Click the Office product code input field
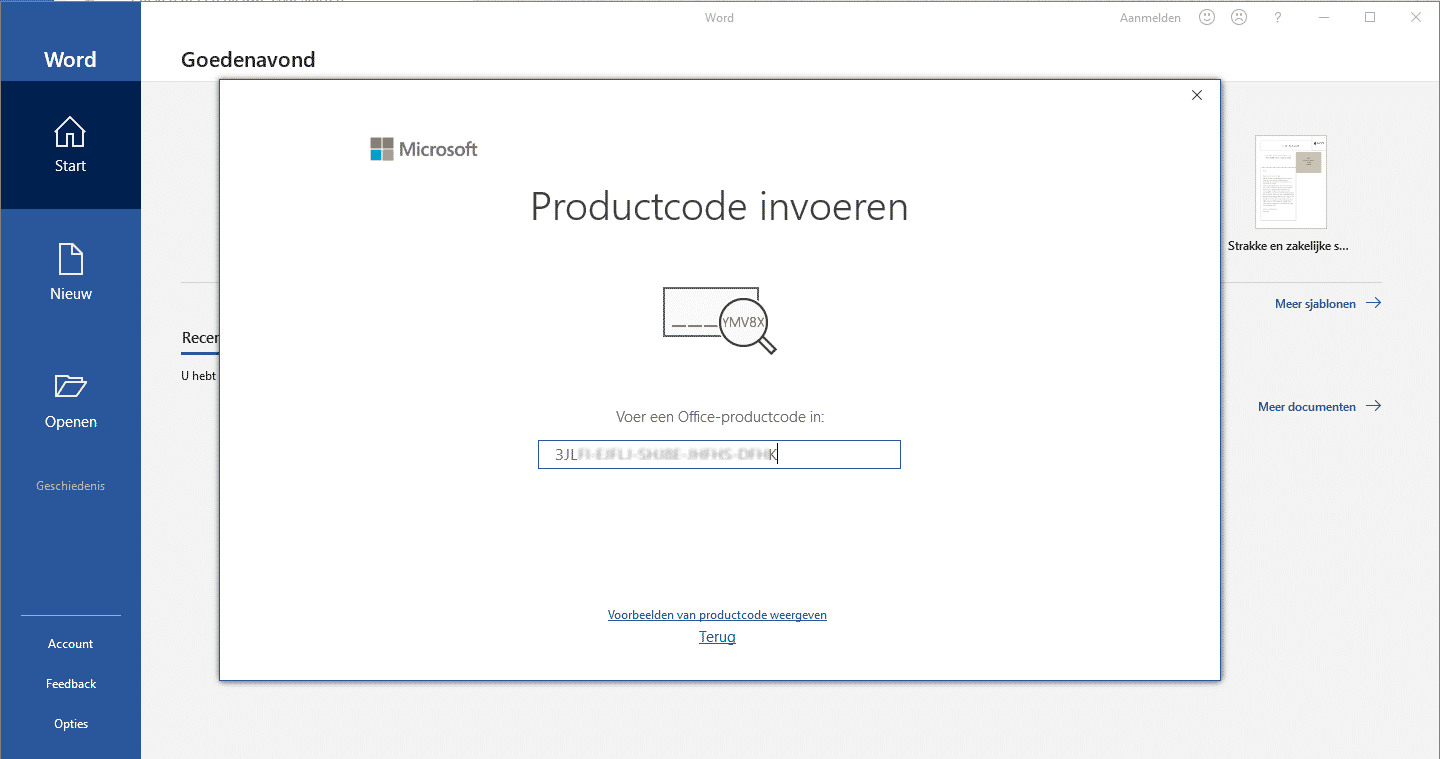 point(719,455)
